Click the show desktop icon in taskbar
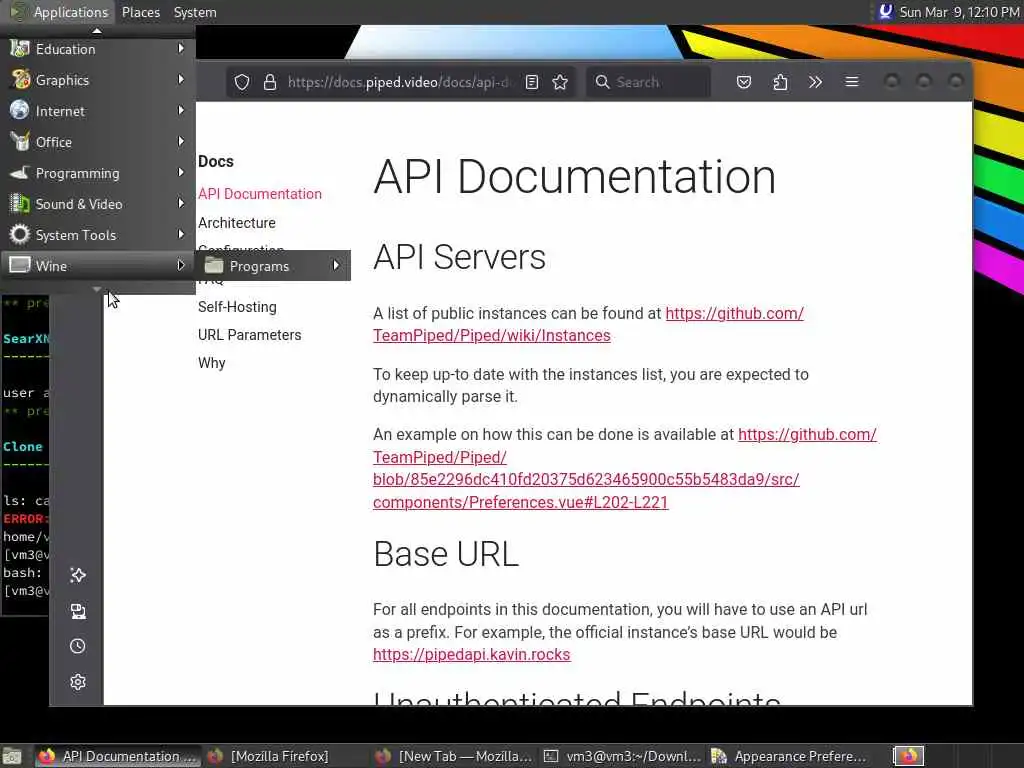The width and height of the screenshot is (1024, 768). (x=12, y=756)
